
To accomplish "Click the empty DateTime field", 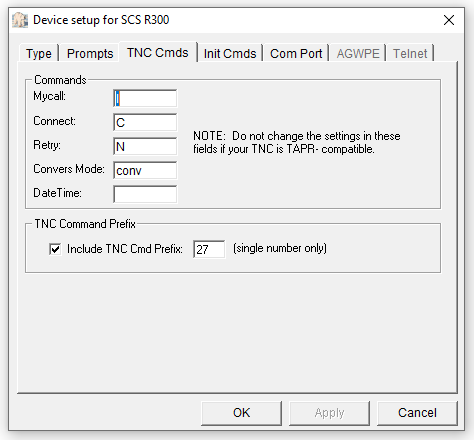I will [x=145, y=194].
